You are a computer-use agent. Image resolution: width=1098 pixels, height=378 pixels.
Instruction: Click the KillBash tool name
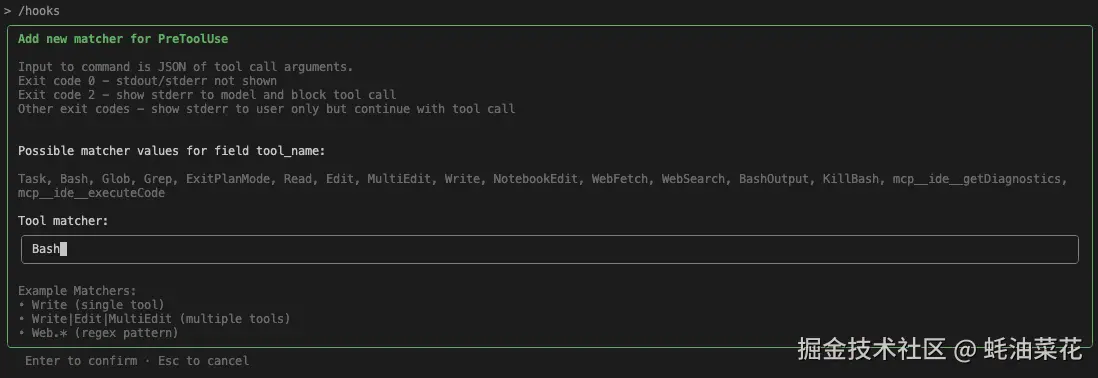850,178
